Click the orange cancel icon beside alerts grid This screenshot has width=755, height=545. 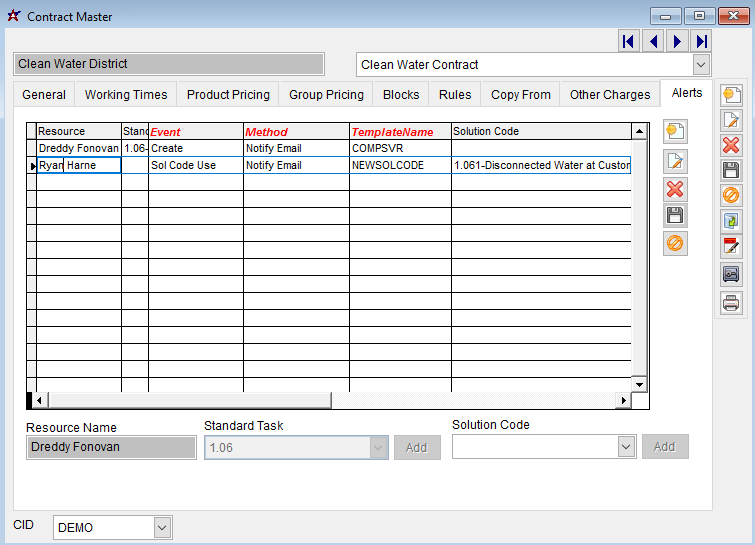tap(676, 243)
